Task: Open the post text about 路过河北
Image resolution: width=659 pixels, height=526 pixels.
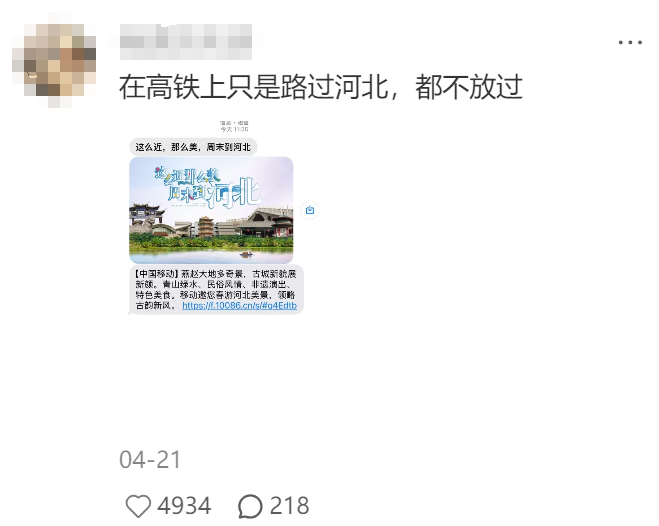Action: (321, 87)
